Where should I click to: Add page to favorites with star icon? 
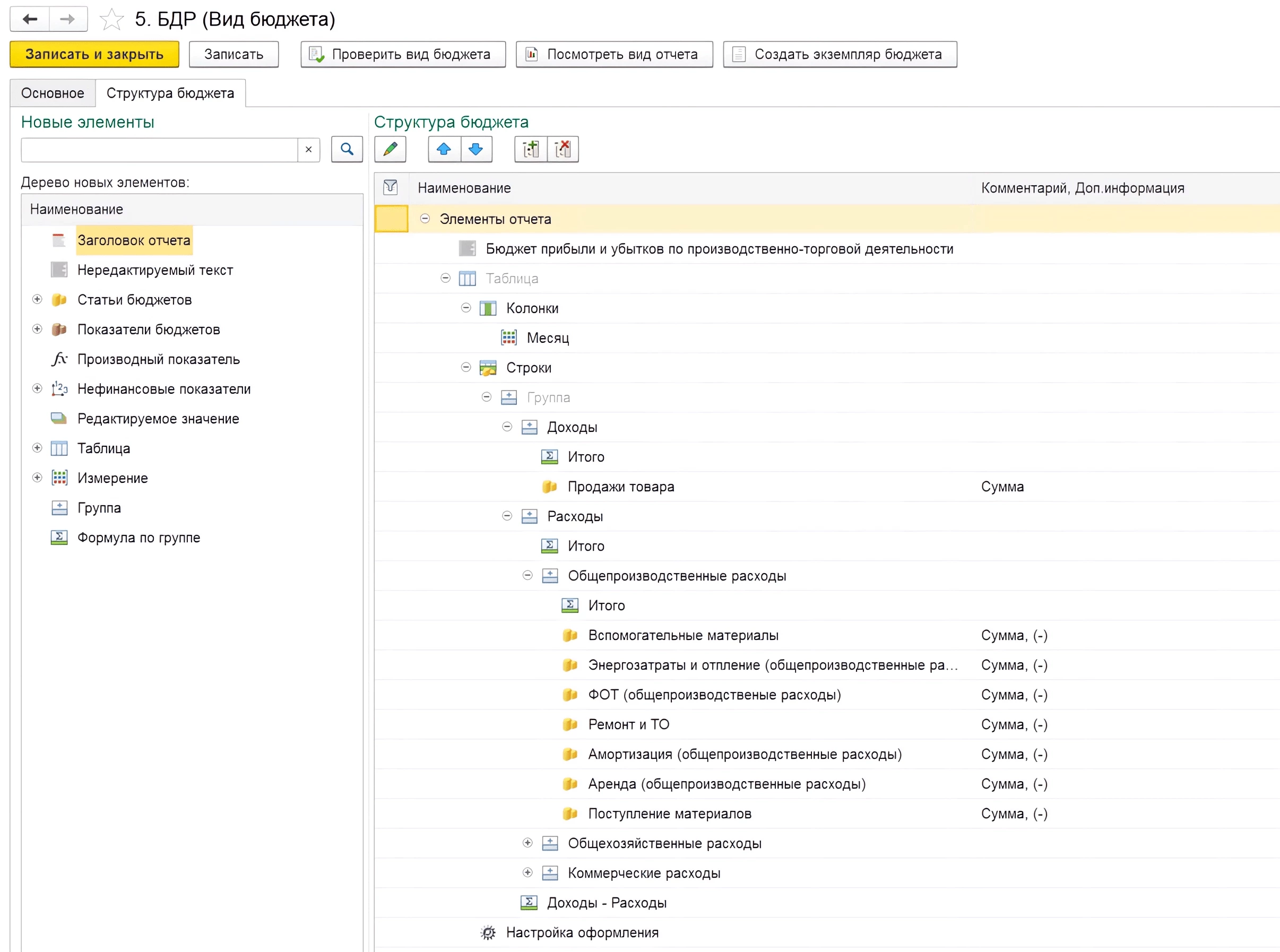tap(111, 20)
